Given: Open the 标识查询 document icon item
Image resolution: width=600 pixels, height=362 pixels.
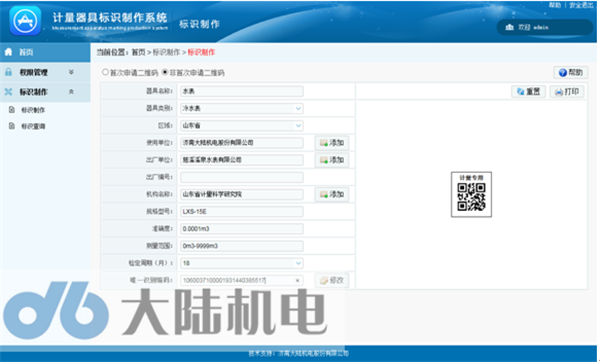Looking at the screenshot, I should 12,126.
